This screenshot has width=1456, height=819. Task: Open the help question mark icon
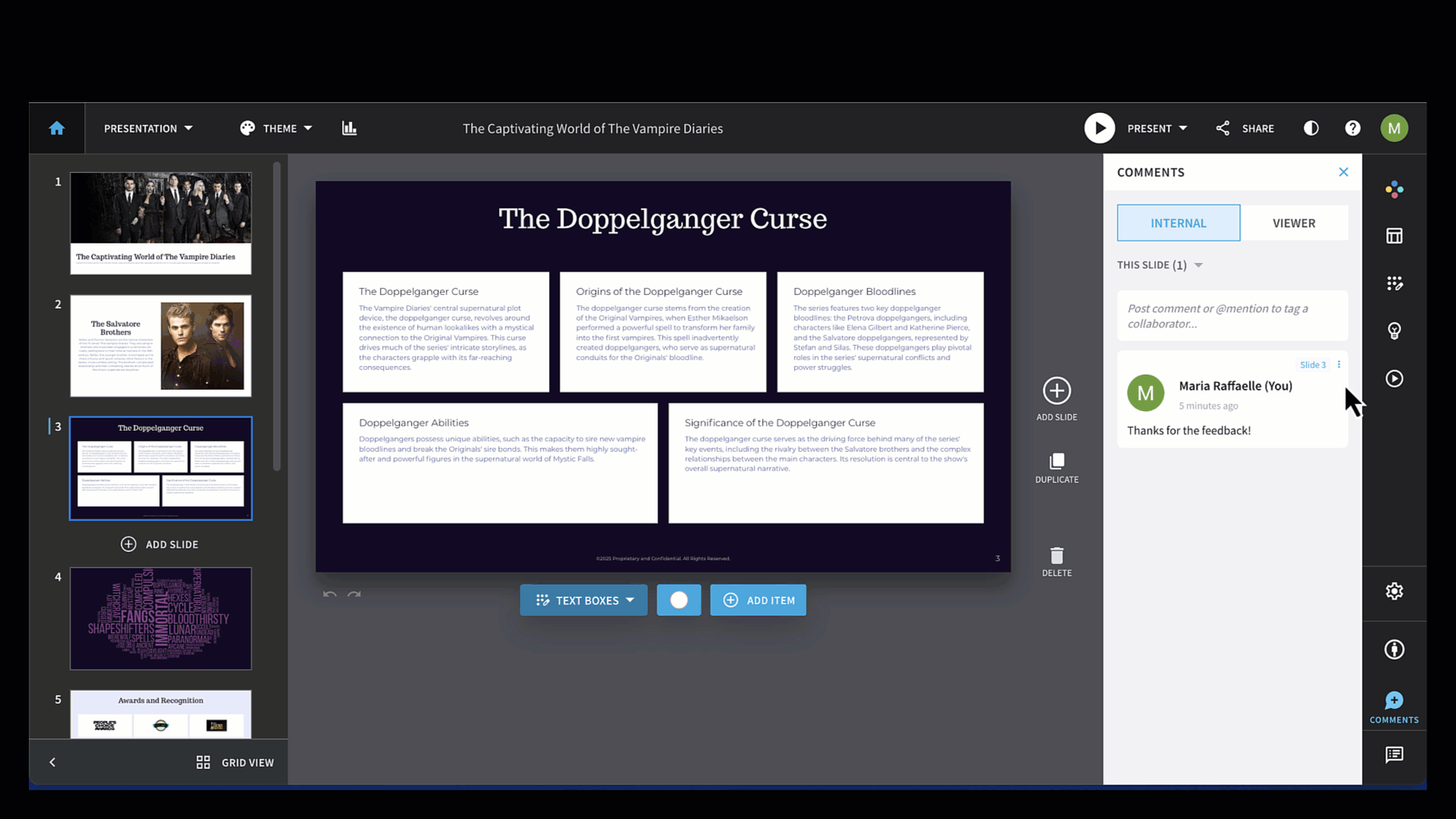[1353, 129]
